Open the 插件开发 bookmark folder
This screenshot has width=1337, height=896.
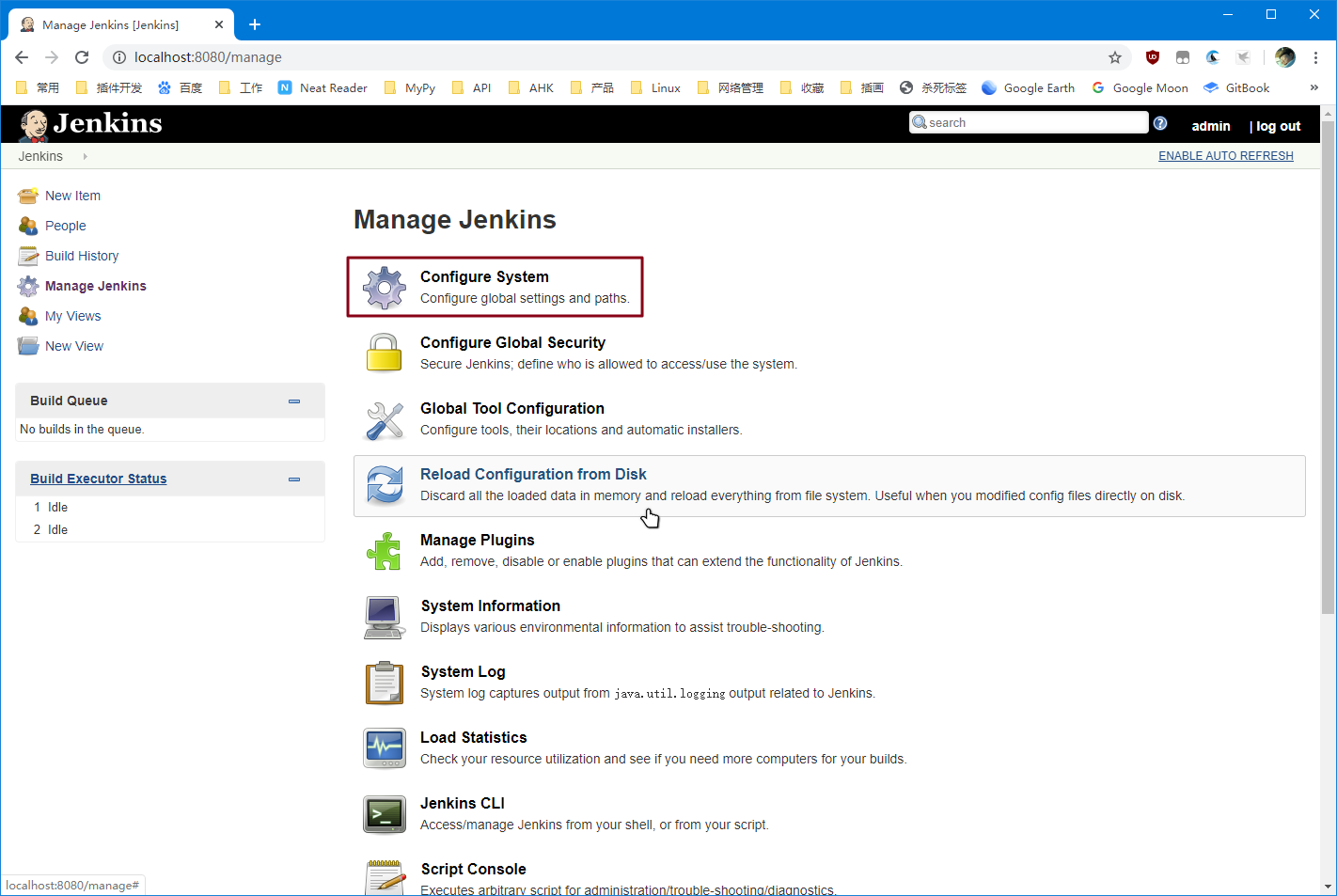pos(108,87)
